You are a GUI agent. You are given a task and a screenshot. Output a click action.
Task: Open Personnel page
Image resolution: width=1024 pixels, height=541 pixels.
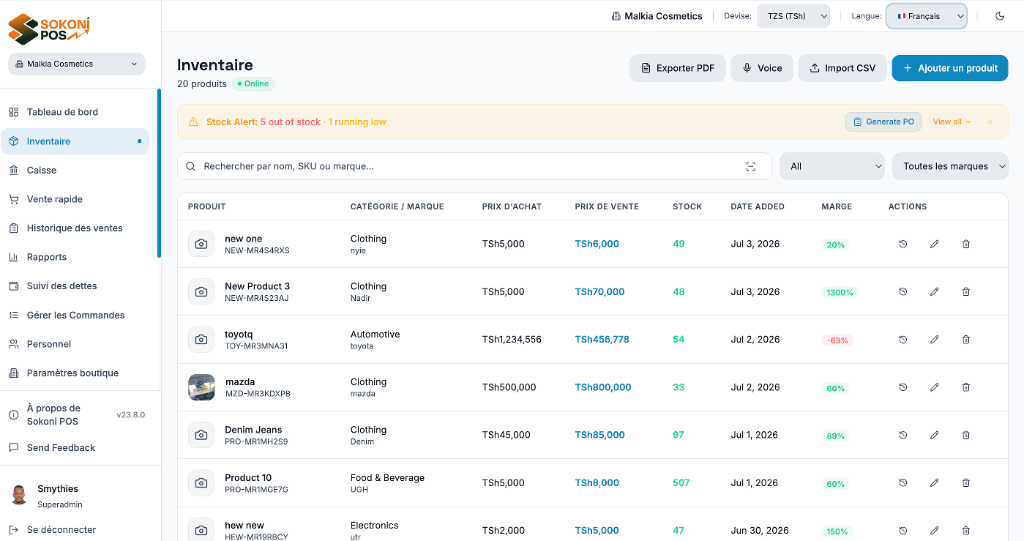tap(75, 344)
